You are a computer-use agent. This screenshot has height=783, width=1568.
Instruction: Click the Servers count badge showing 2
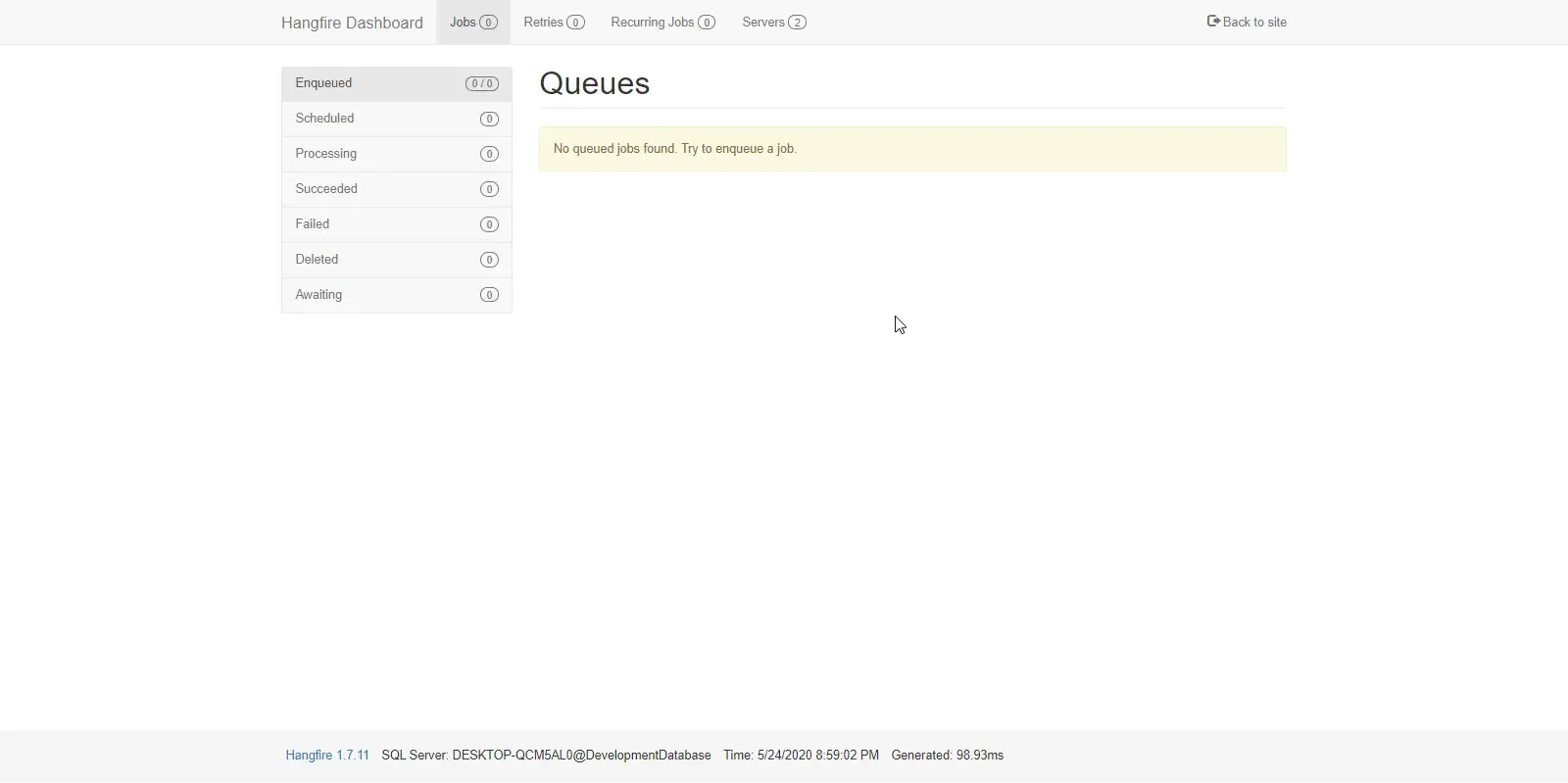tap(797, 23)
